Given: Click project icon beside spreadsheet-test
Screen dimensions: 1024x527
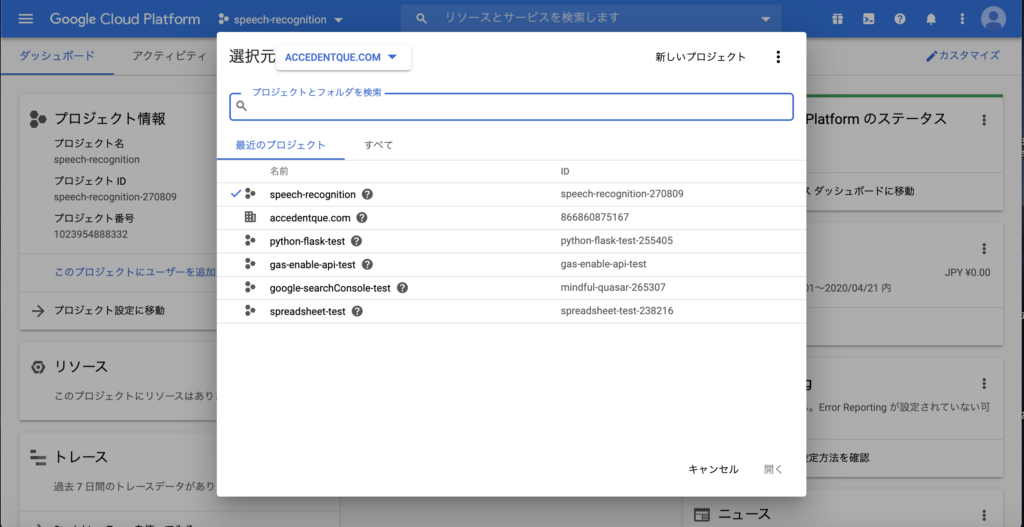Looking at the screenshot, I should [x=250, y=311].
